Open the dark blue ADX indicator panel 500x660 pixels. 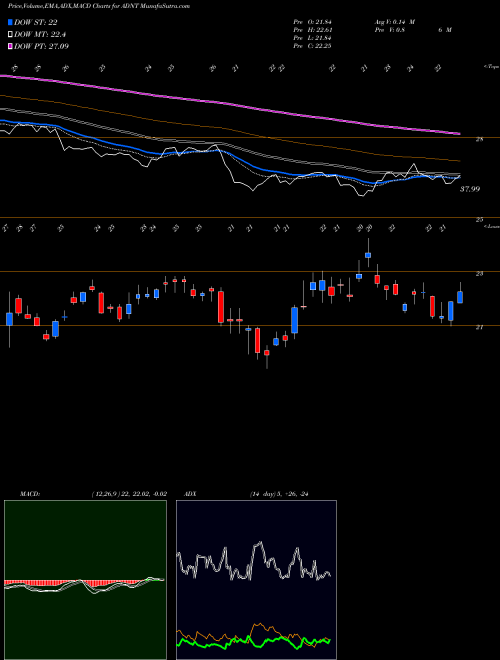pos(256,580)
